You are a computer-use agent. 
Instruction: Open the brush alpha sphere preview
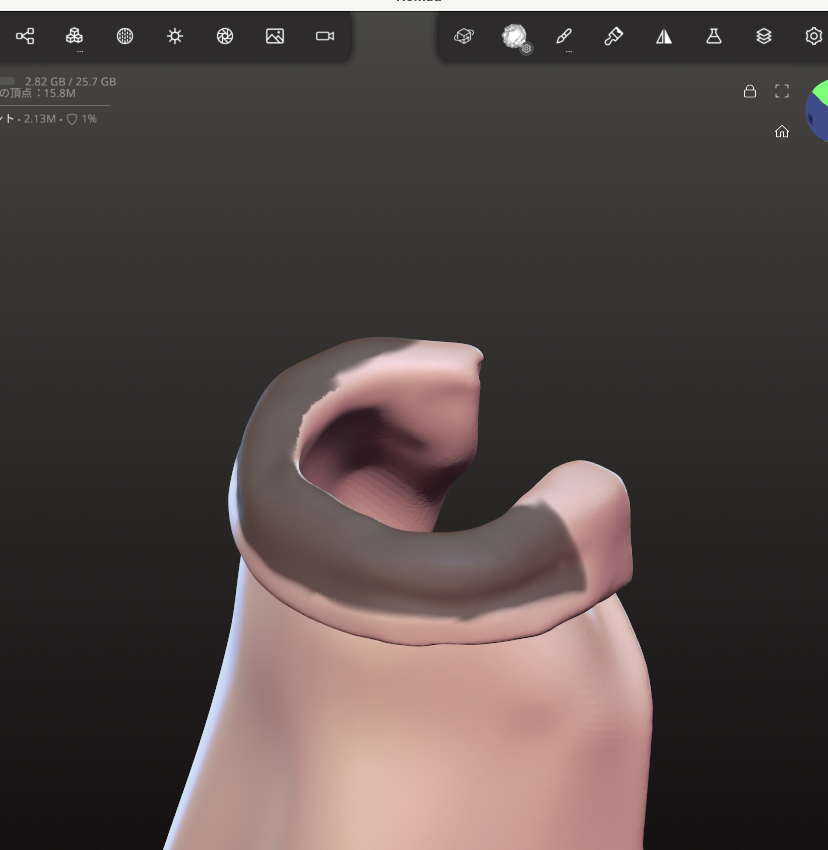click(x=513, y=36)
